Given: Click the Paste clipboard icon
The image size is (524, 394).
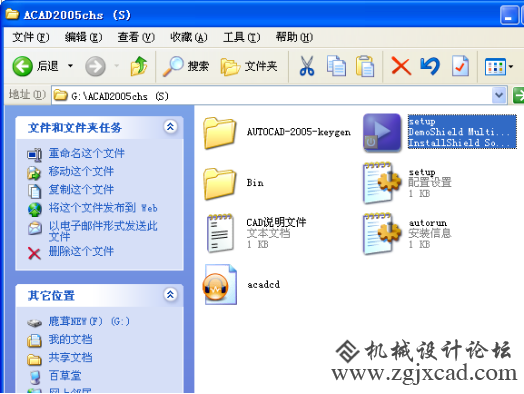Looking at the screenshot, I should [x=365, y=66].
